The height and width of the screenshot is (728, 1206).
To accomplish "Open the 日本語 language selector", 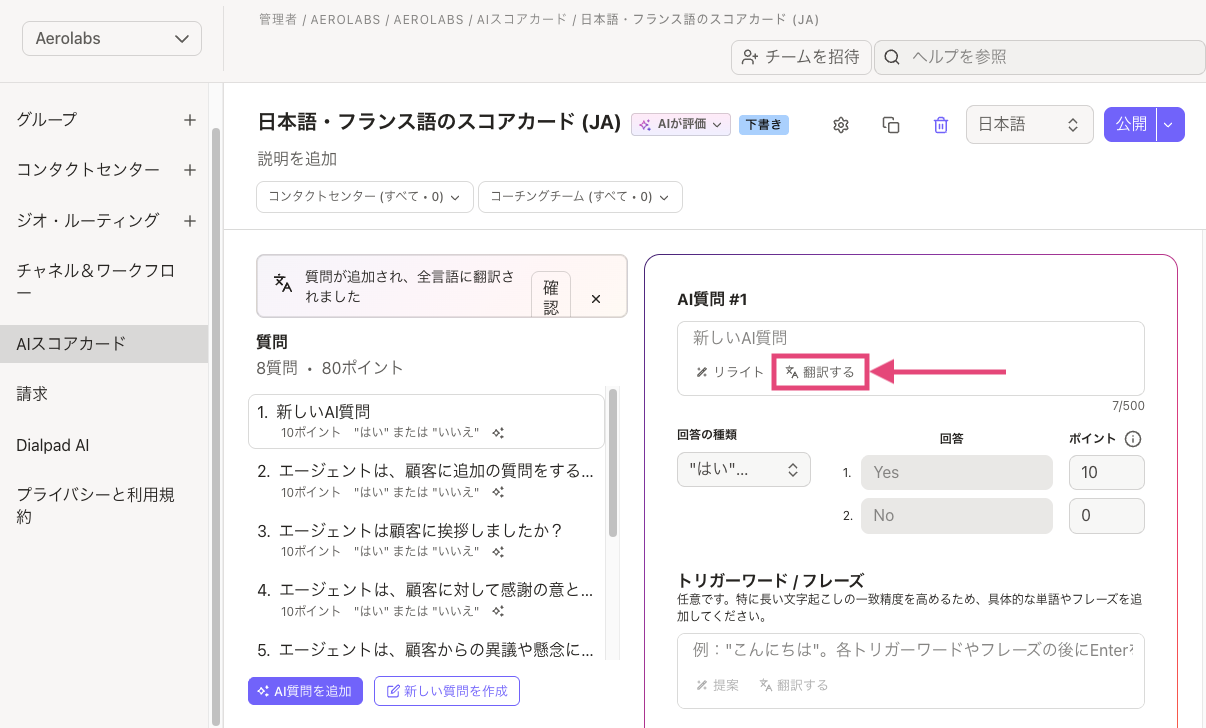I will [1029, 125].
